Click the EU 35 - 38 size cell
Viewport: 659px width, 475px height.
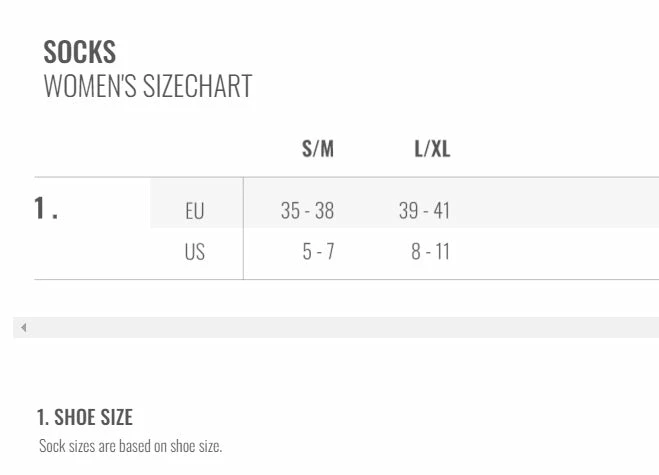pos(307,211)
